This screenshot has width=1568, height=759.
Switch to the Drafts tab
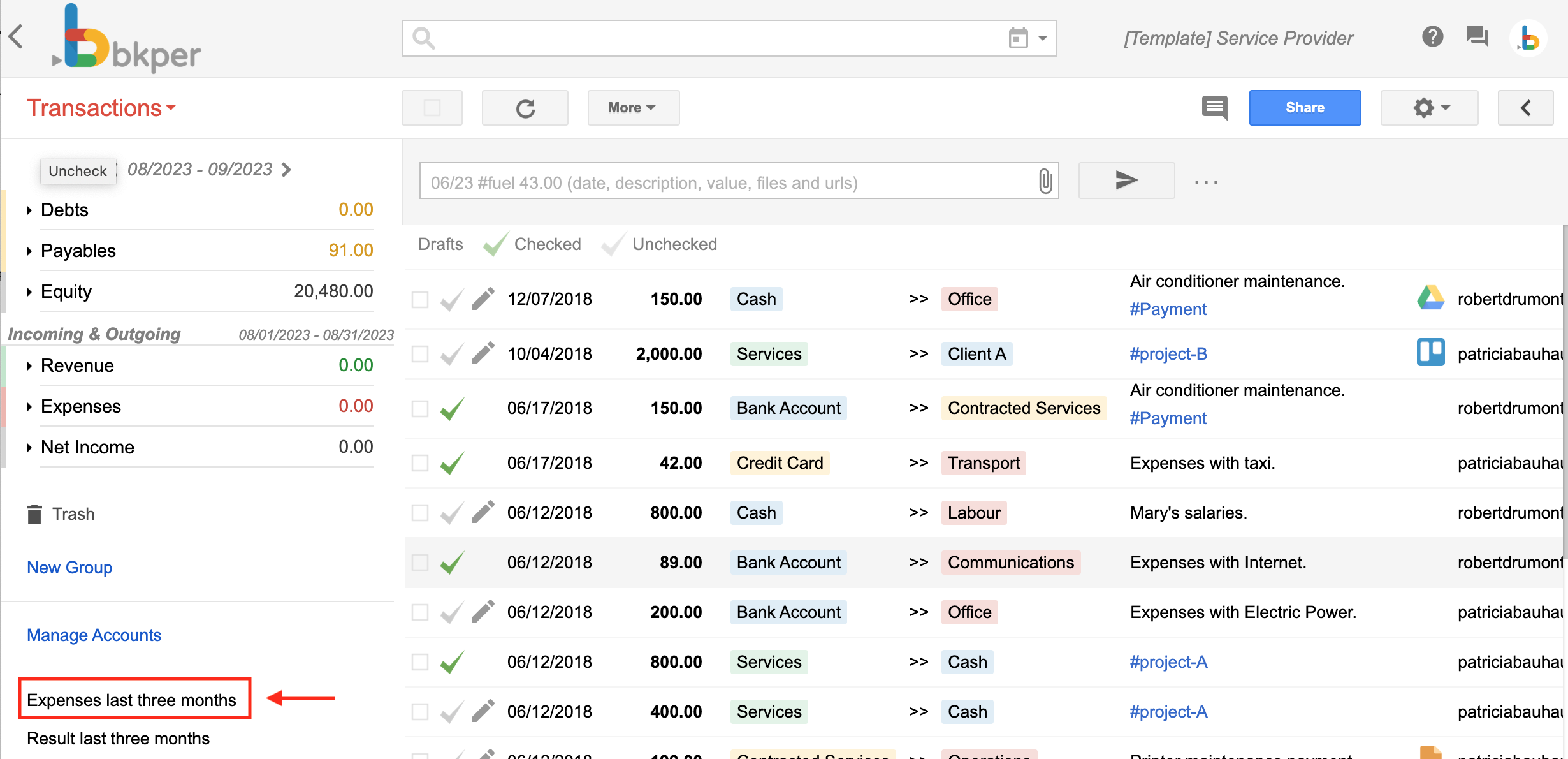[440, 244]
